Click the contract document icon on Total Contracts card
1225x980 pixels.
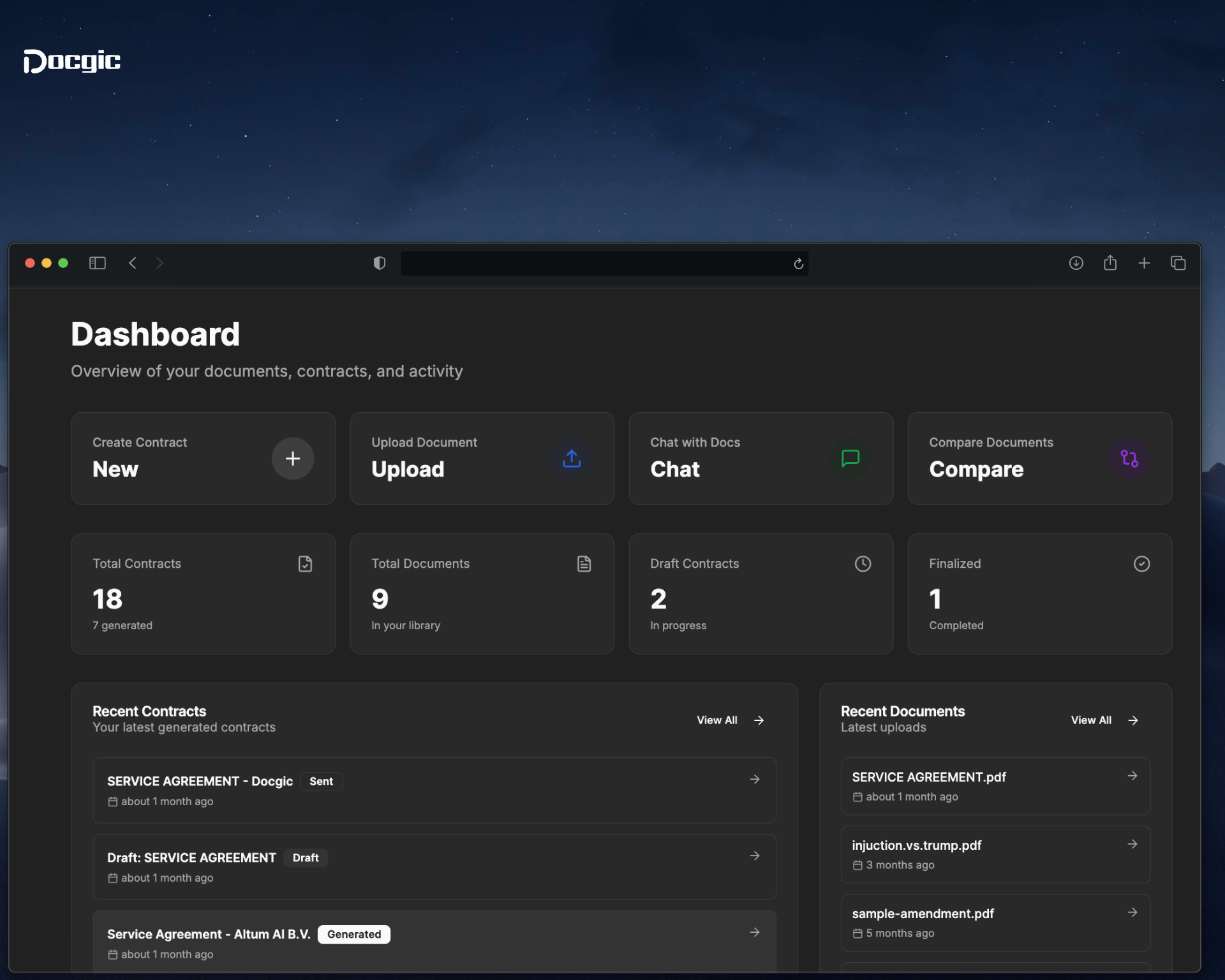click(x=305, y=563)
